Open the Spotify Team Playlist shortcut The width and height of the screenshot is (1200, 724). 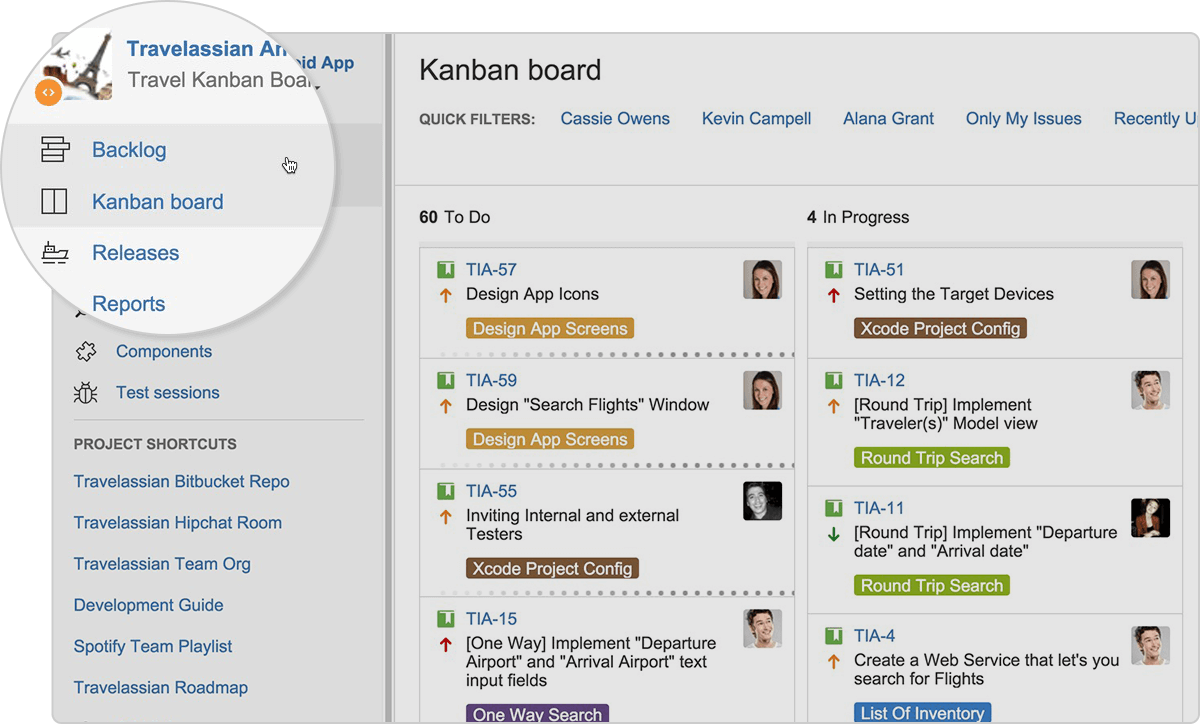[x=152, y=646]
